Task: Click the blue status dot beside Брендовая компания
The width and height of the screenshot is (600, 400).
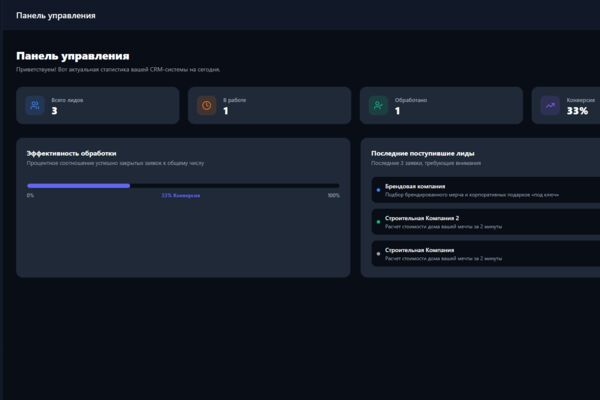Action: click(378, 190)
